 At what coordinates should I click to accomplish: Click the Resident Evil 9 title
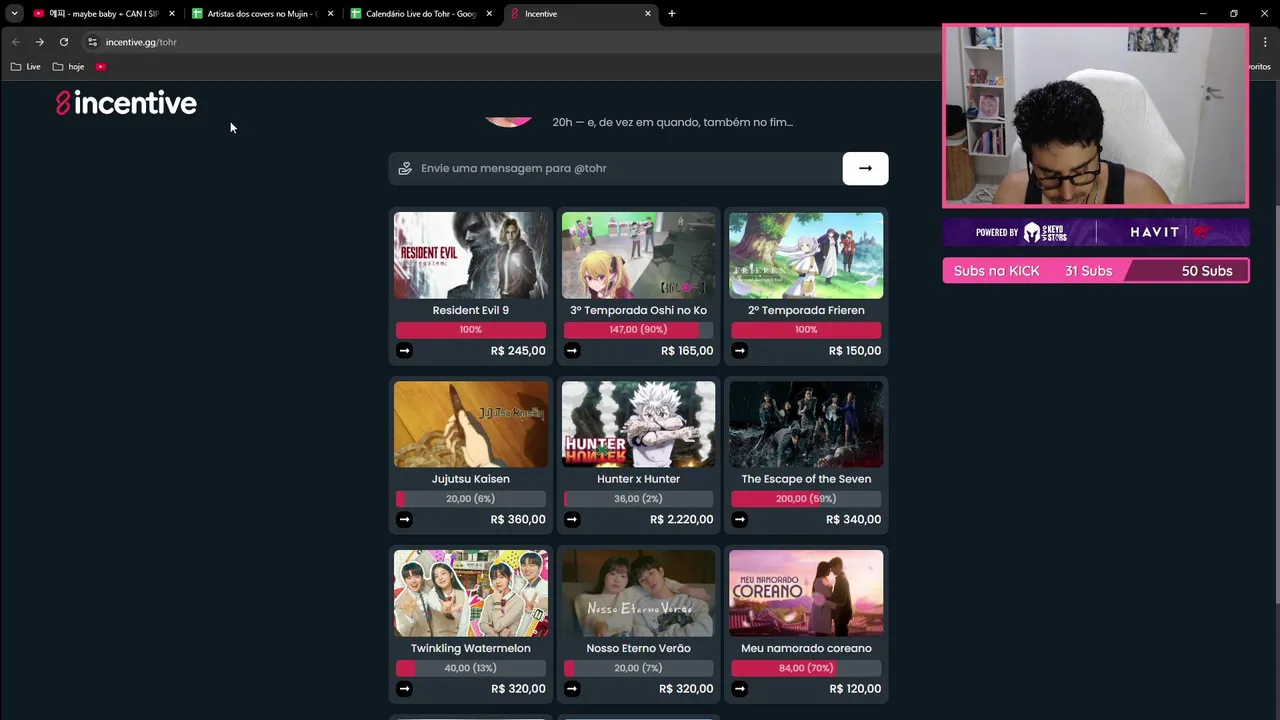tap(471, 310)
